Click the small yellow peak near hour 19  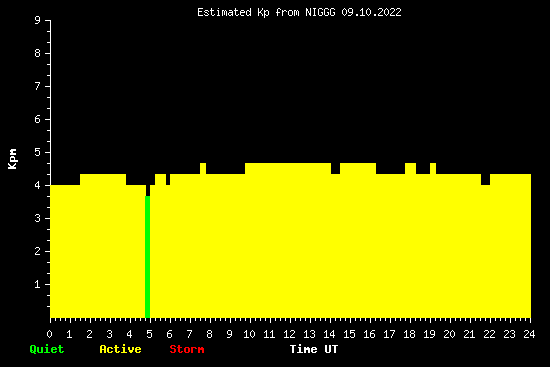(433, 168)
